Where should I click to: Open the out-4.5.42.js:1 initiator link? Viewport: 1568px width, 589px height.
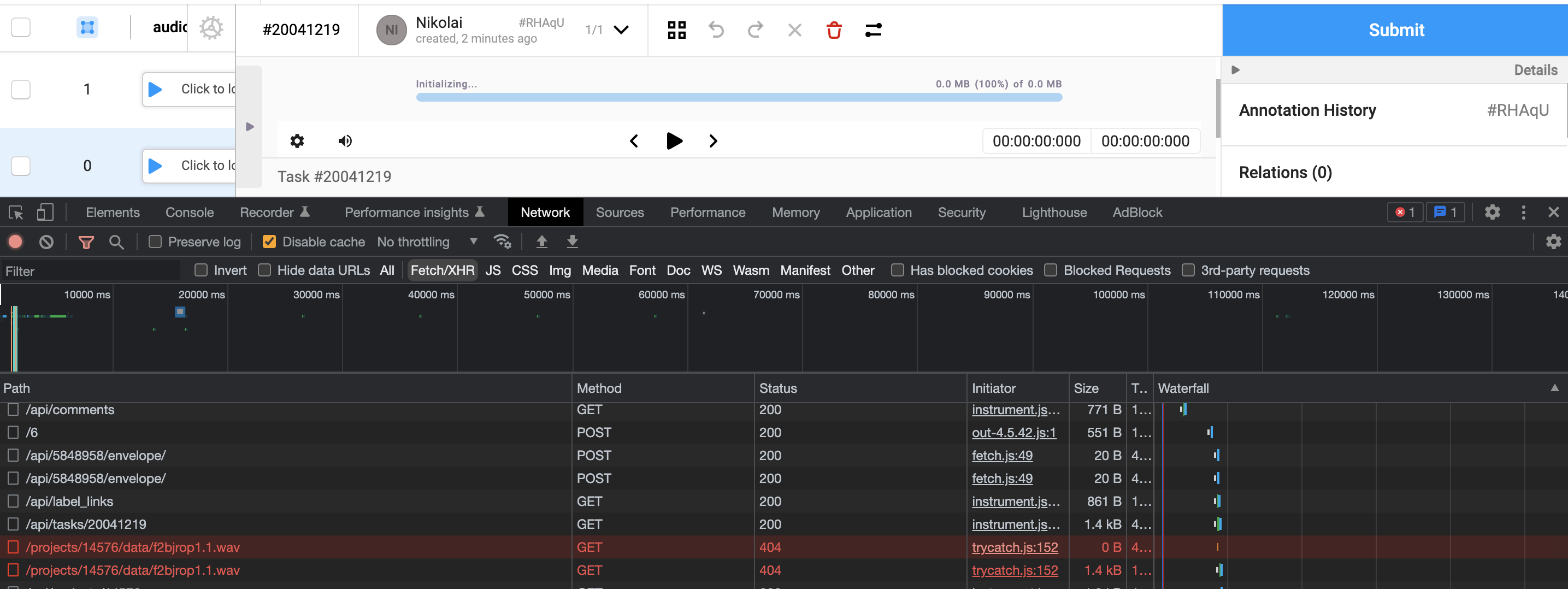point(1013,433)
